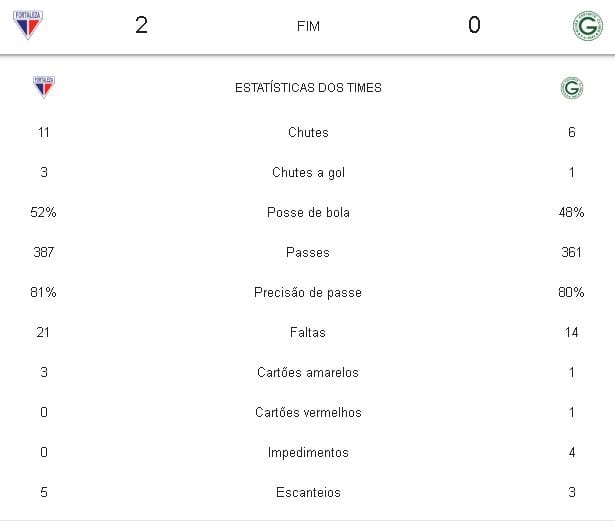Select the Chutes a gol row label
This screenshot has height=527, width=615.
pyautogui.click(x=308, y=172)
